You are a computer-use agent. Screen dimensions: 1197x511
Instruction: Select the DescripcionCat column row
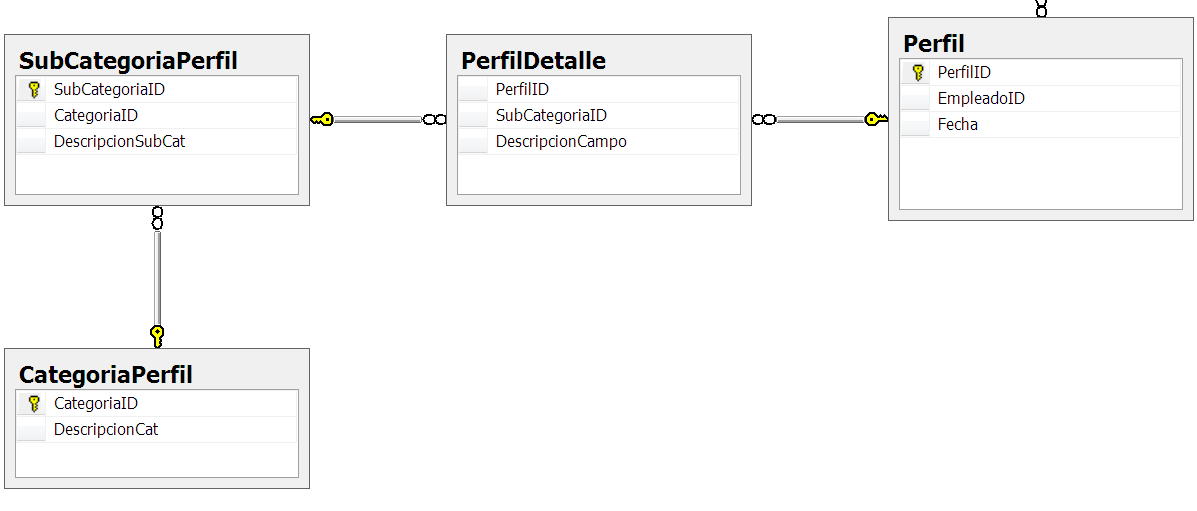tap(106, 430)
